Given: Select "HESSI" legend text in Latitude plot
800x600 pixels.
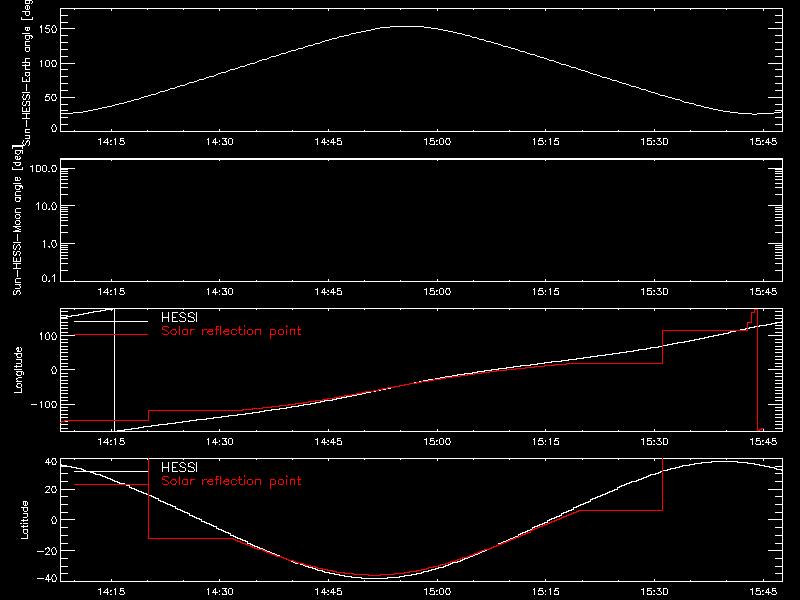Looking at the screenshot, I should [179, 467].
